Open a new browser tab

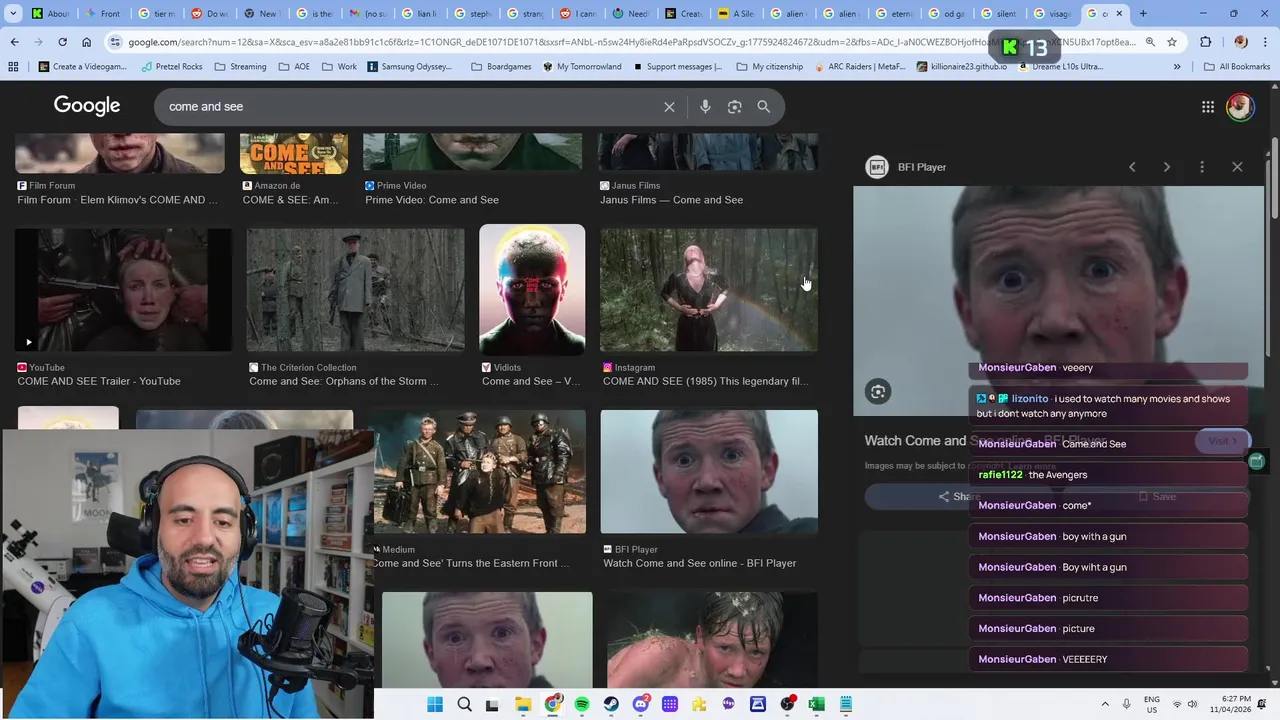tap(1143, 14)
